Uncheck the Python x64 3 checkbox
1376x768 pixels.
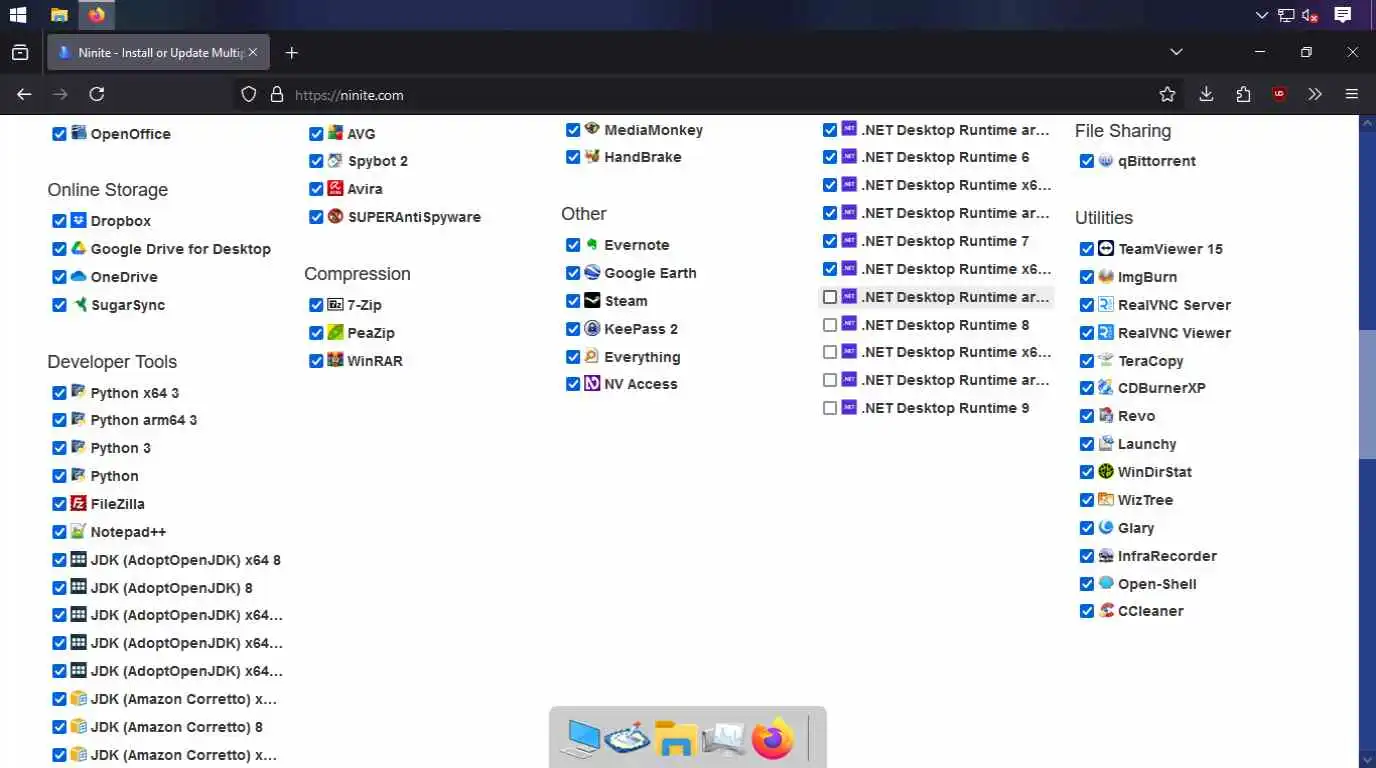(59, 393)
